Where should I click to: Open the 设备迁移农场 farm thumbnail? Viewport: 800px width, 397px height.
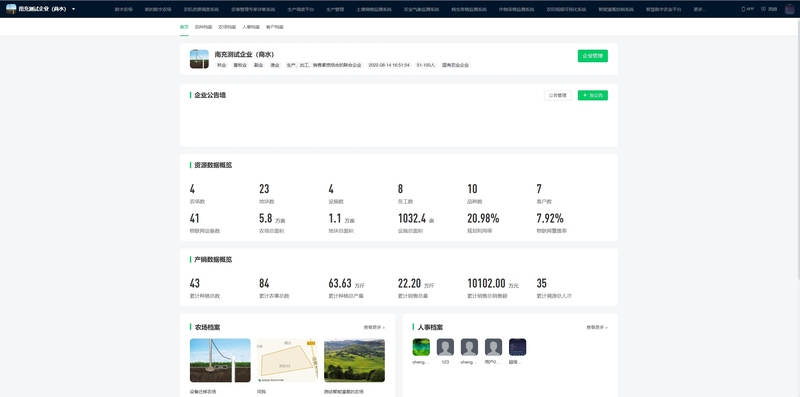pos(220,360)
